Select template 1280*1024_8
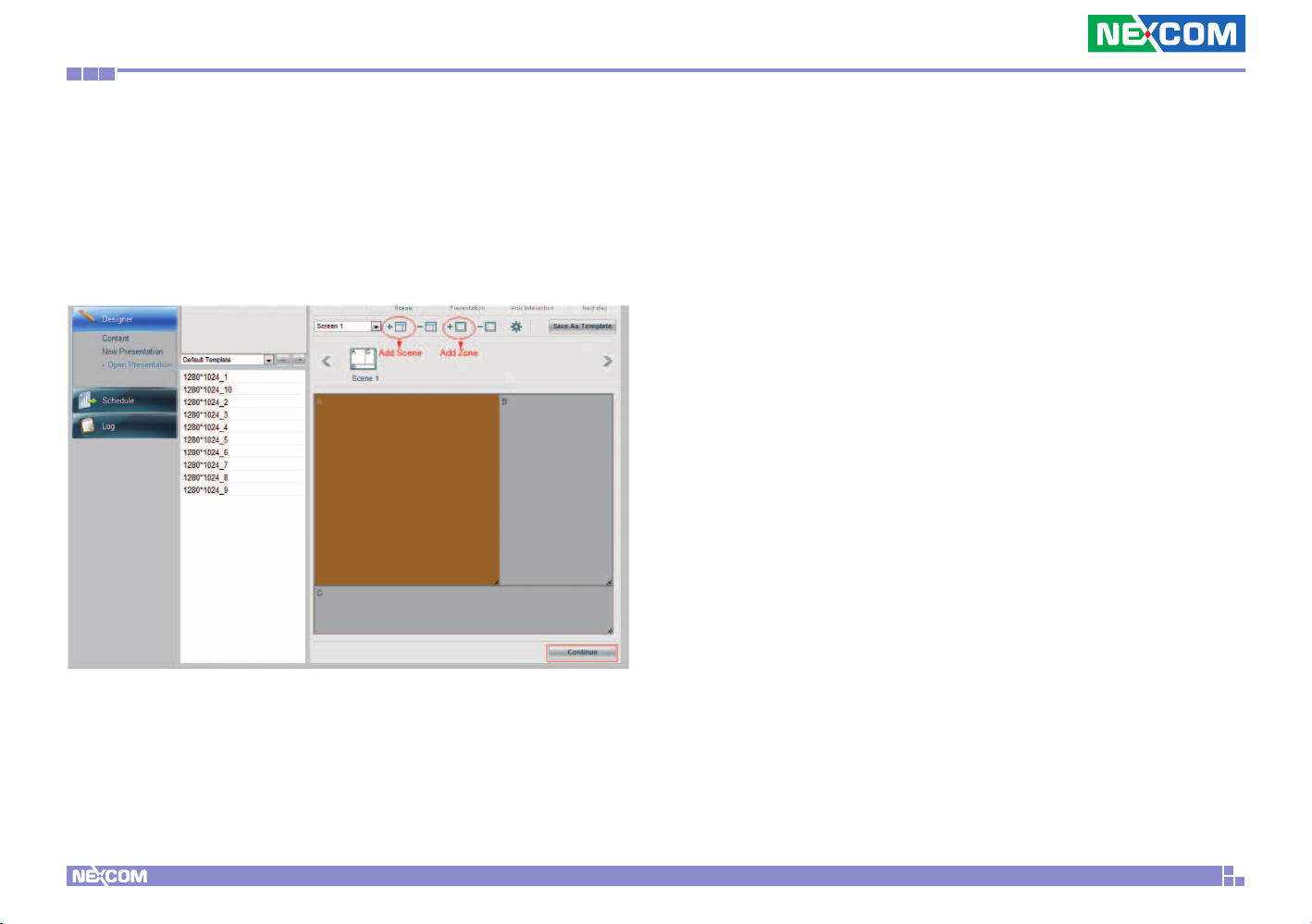 (x=242, y=477)
